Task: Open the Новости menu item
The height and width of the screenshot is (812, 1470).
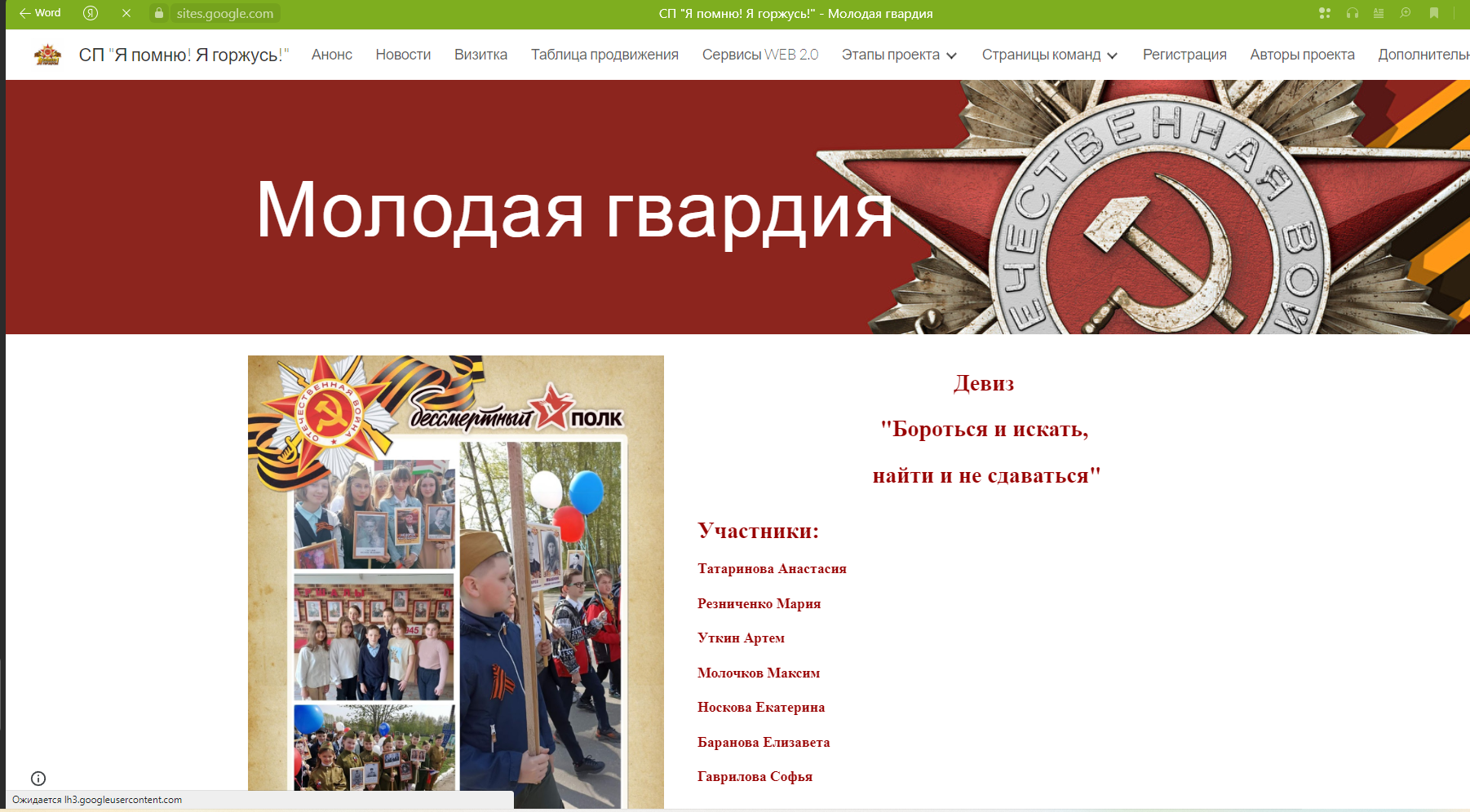Action: click(403, 55)
